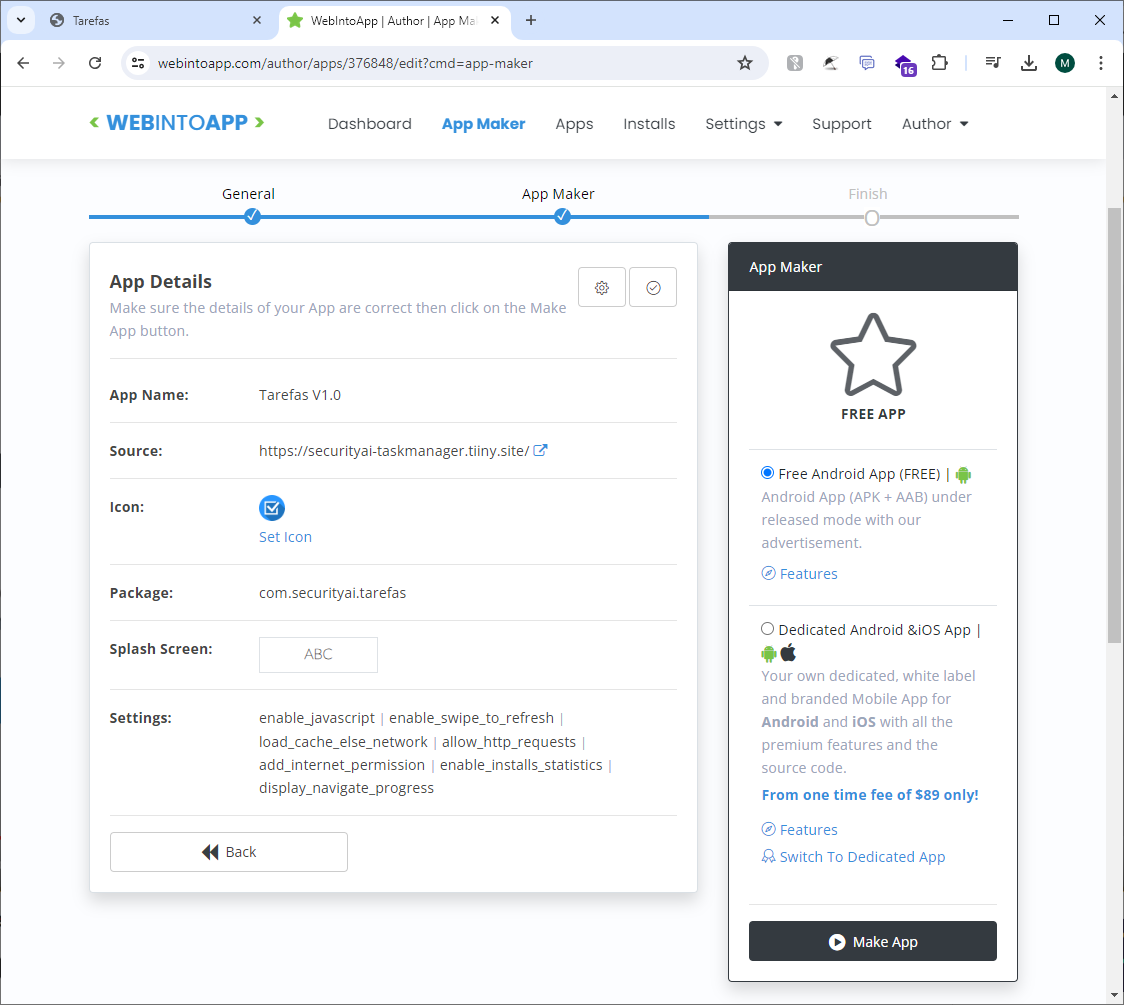The image size is (1124, 1005).
Task: Close the WebIntoApp browser tab
Action: [495, 21]
